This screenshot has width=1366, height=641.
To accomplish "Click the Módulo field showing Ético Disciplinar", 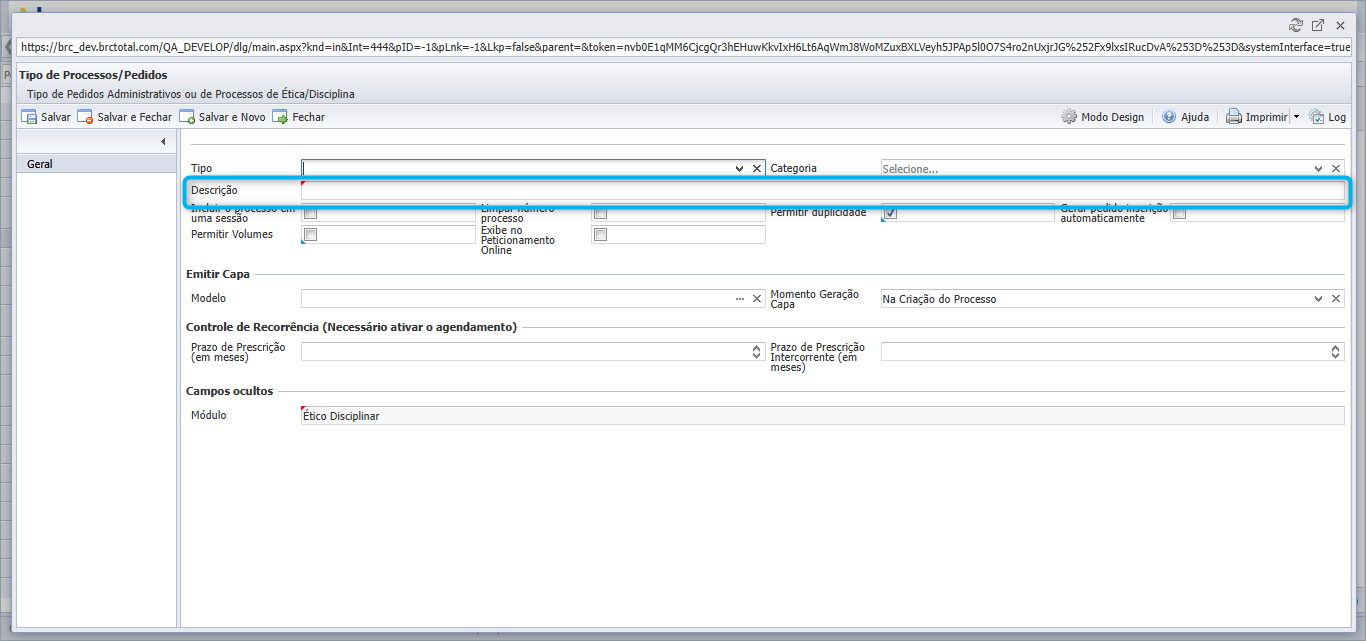I will [823, 416].
